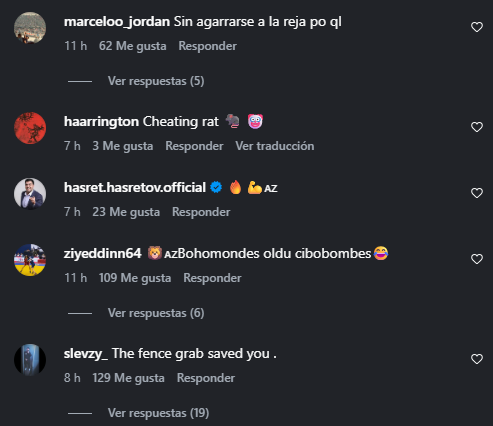This screenshot has height=426, width=493.
Task: Open slevzy_'s profile picture
Action: [30, 360]
